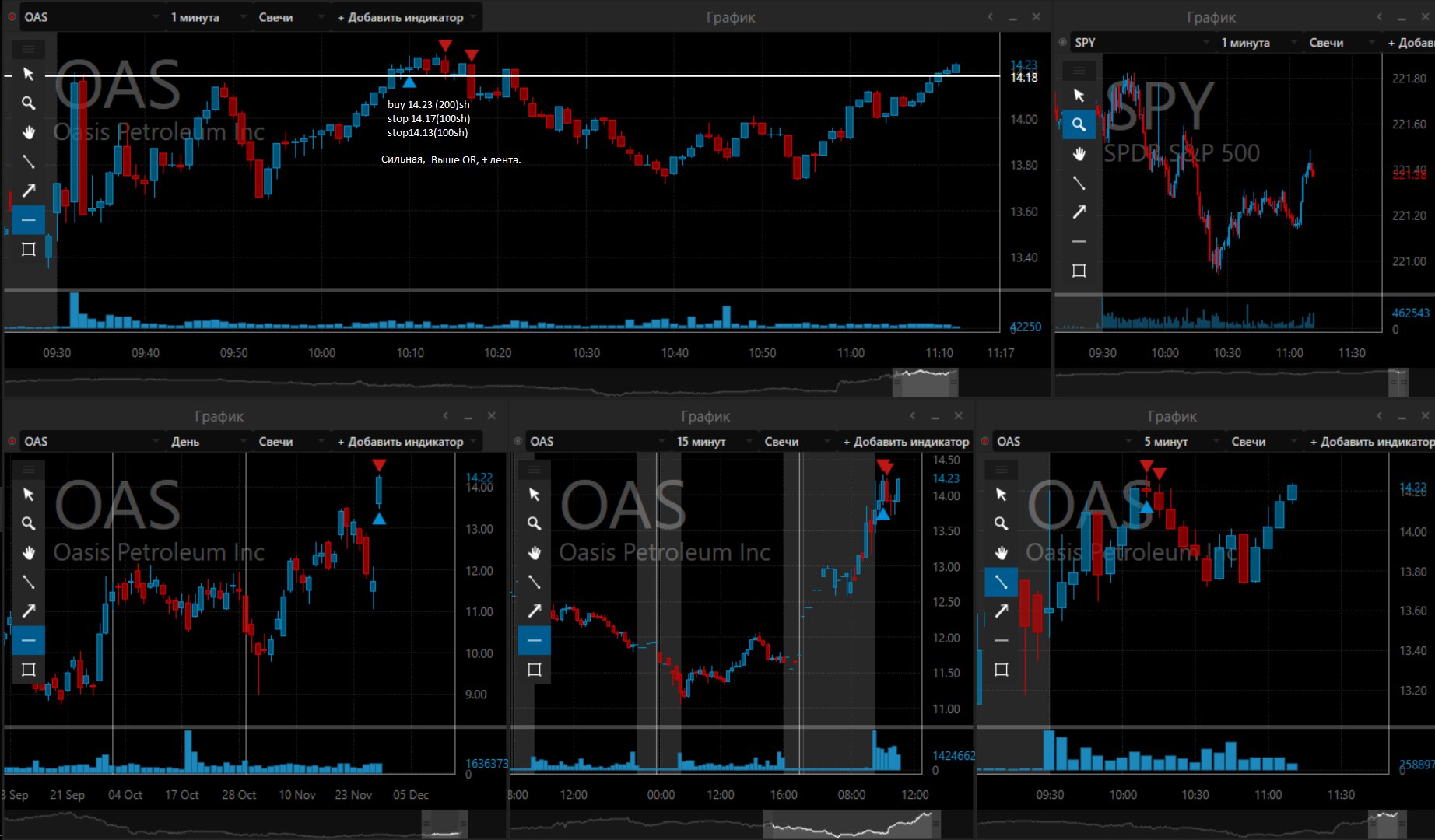Image resolution: width=1435 pixels, height=840 pixels.
Task: Select the zoom magnifier tool in OAS 1-minute chart
Action: (x=29, y=103)
